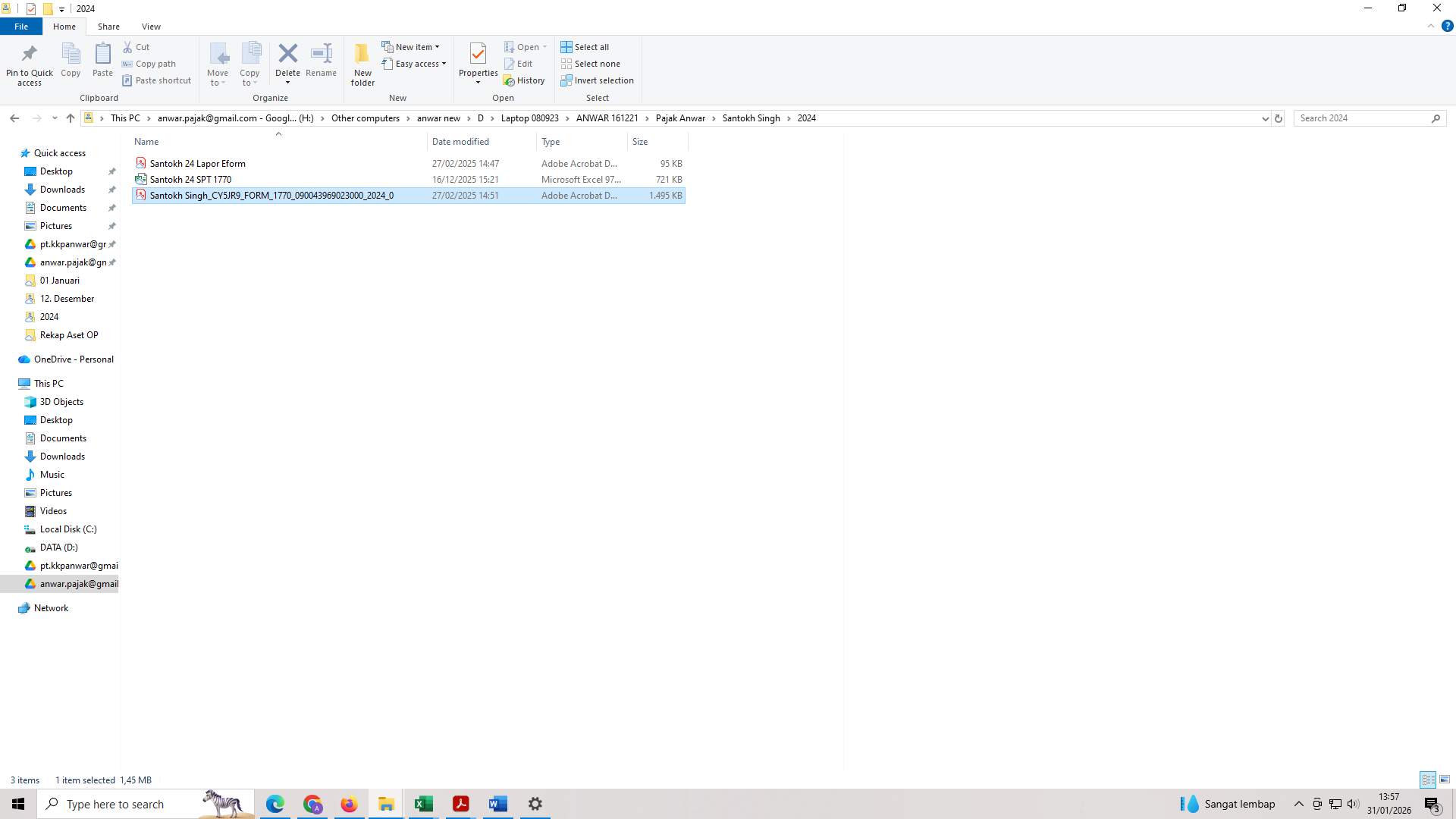Click the Rename icon
This screenshot has height=819, width=1456.
coord(320,61)
